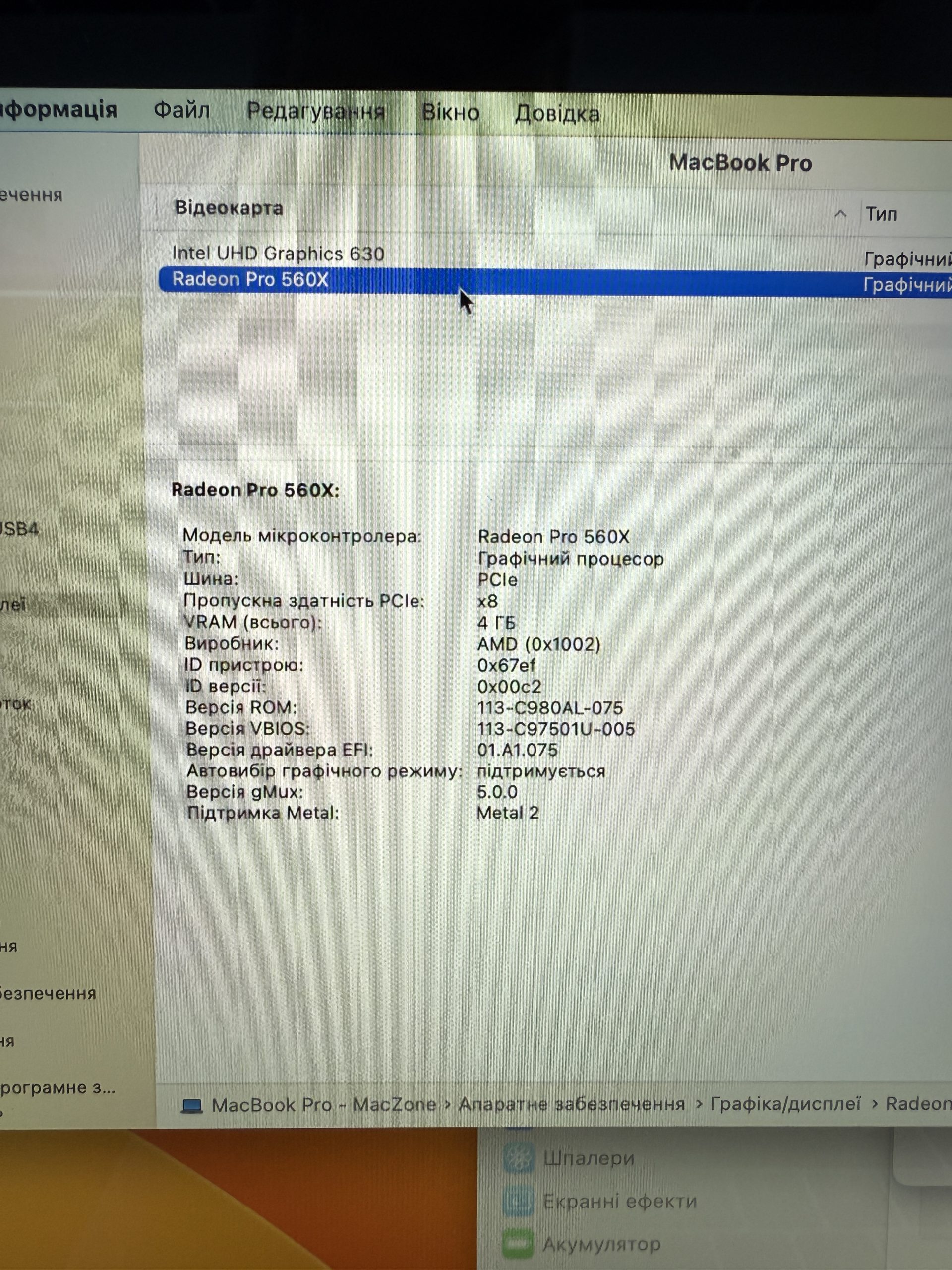Click the Версія драйвера EFI value 01.A1.075
The height and width of the screenshot is (1270, 952).
pos(517,750)
